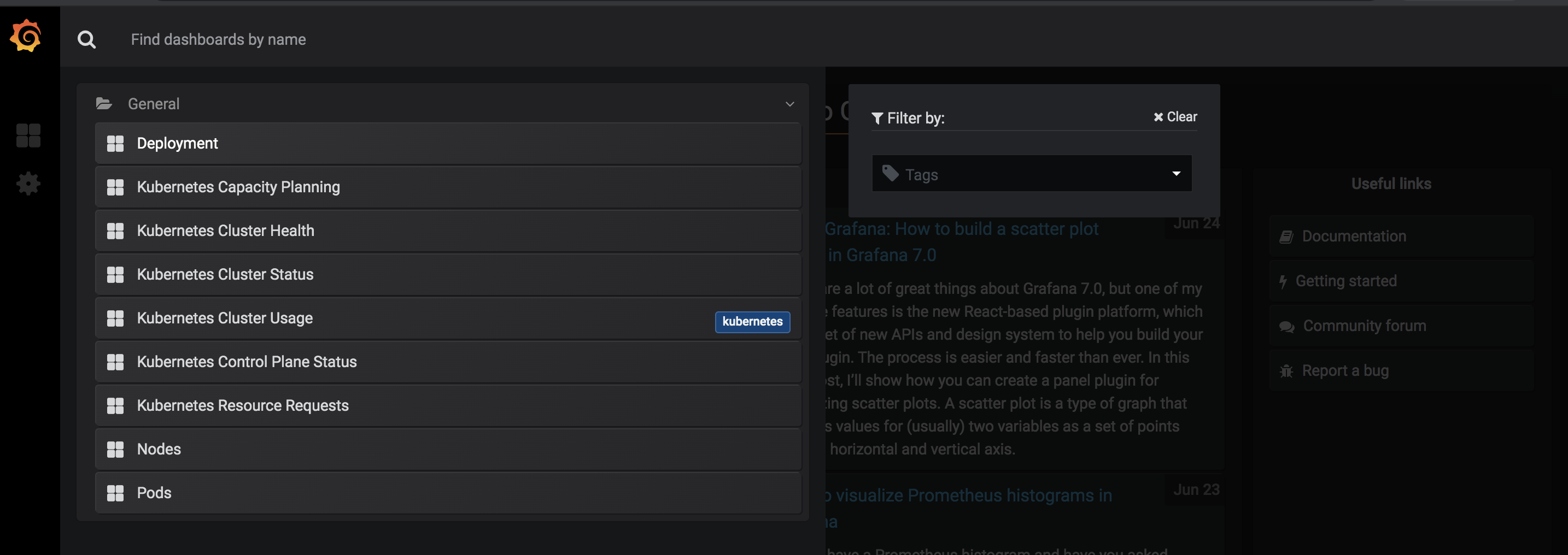Filter by the kubernetes tag badge
The image size is (1568, 555).
[x=752, y=322]
